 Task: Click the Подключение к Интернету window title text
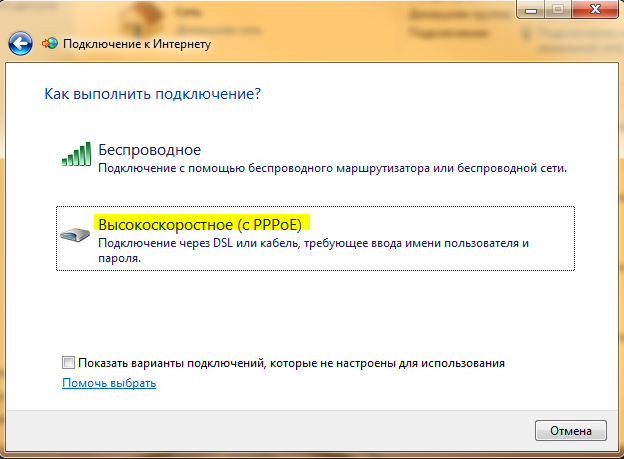pos(137,45)
